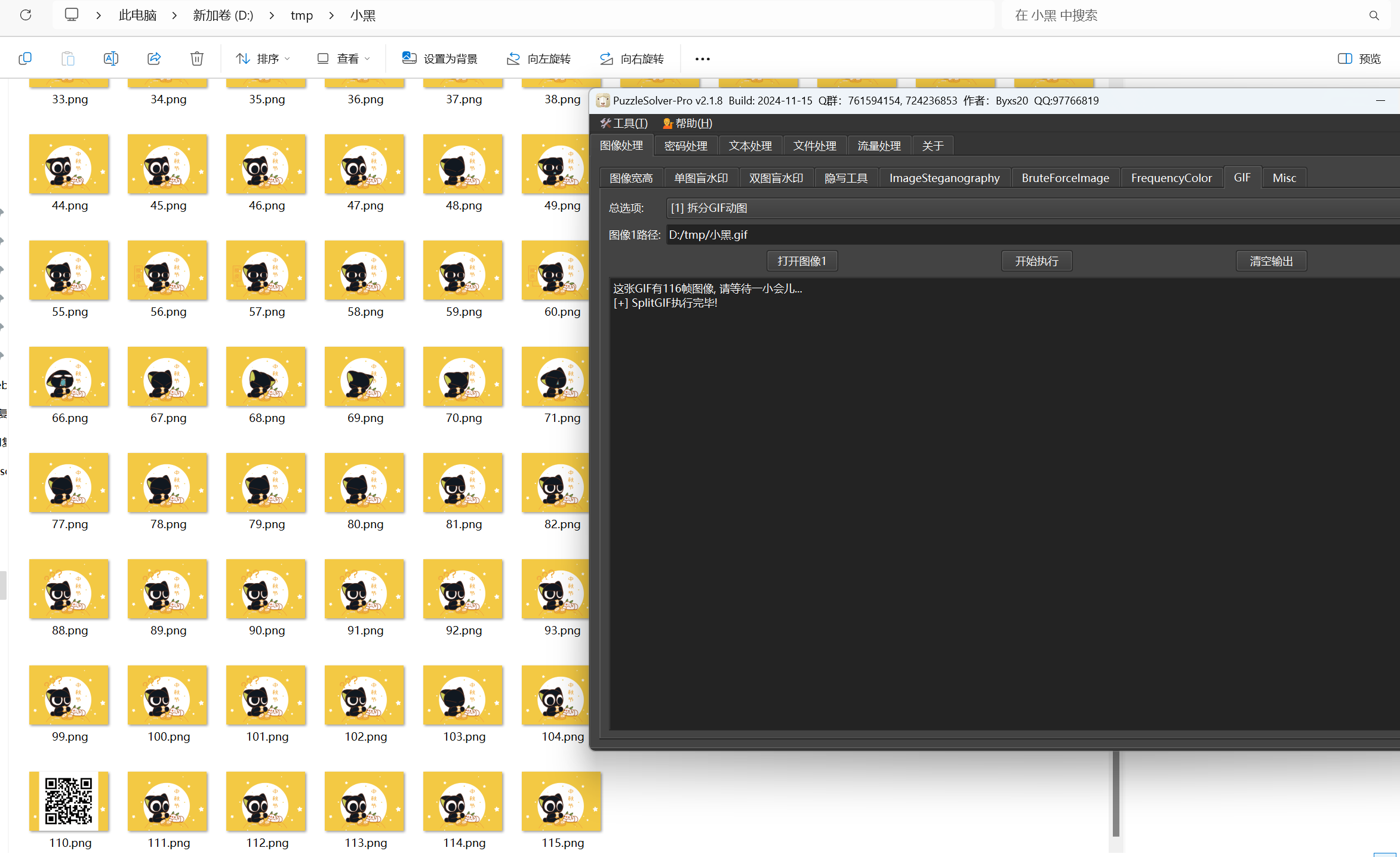
Task: Open the 双图盲水印 sub-tab
Action: [776, 178]
